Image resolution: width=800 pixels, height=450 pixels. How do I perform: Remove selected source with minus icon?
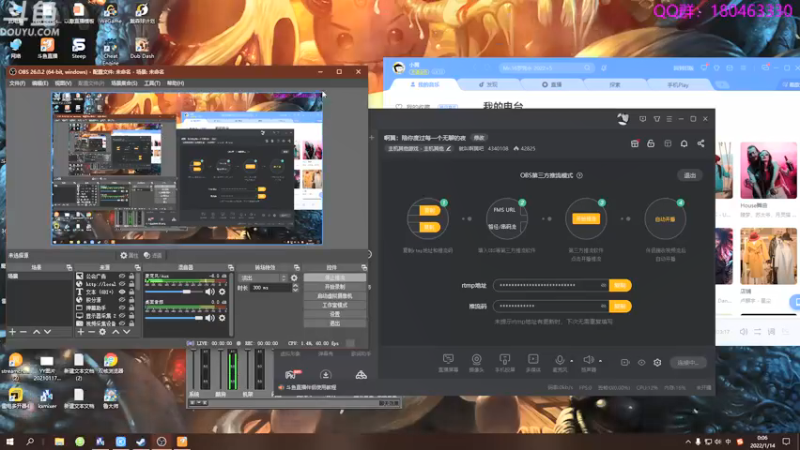[91, 332]
